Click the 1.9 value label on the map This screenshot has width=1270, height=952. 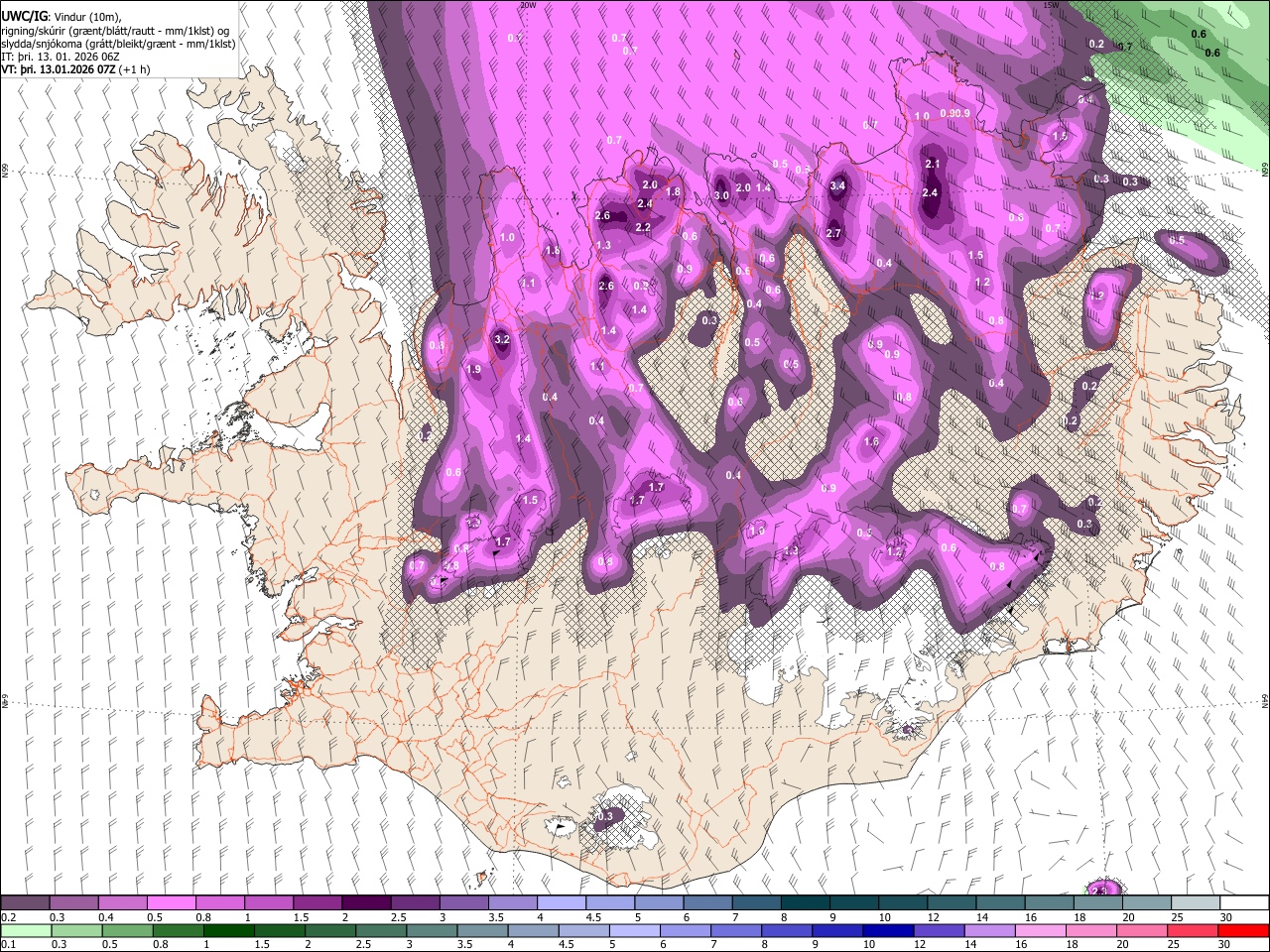(473, 369)
